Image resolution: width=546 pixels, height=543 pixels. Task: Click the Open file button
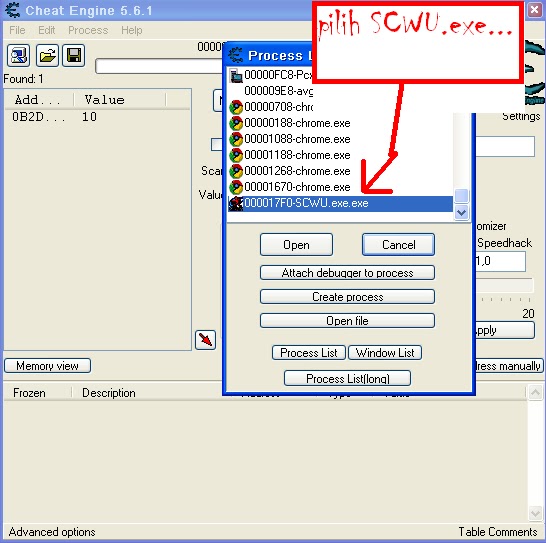click(348, 320)
